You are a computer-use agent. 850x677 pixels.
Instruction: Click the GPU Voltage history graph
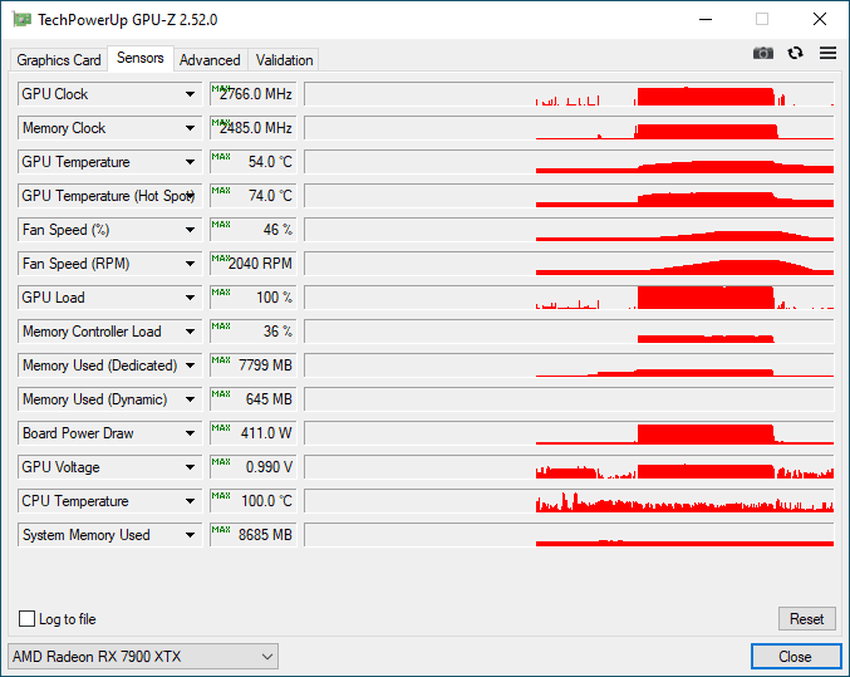pos(569,467)
